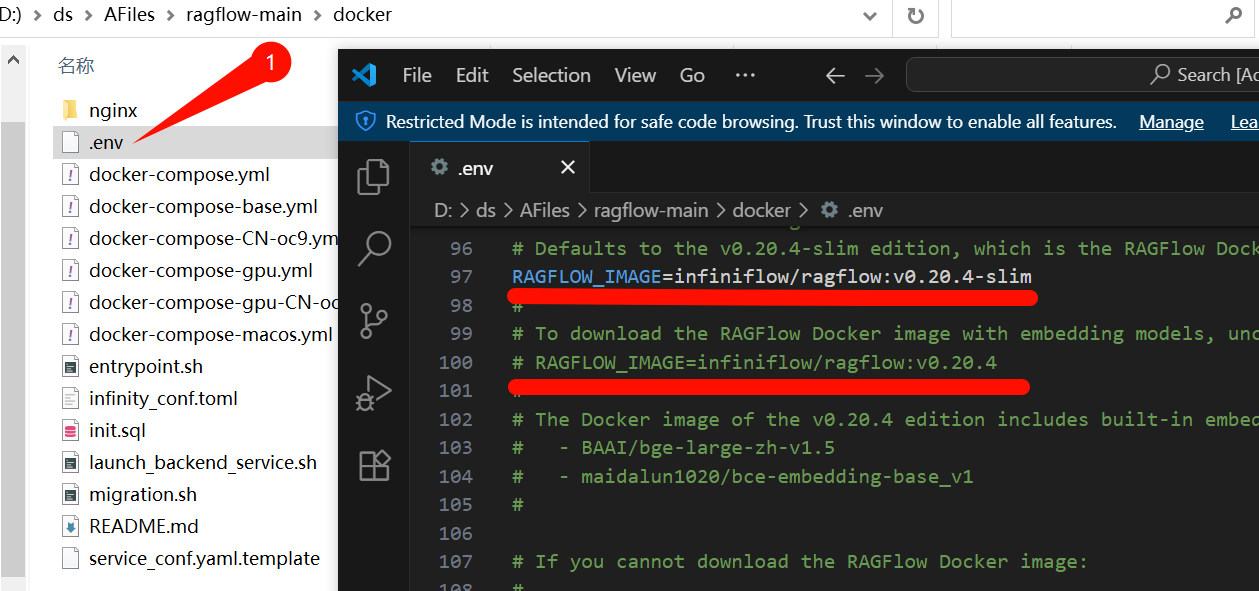
Task: Click line number 100 in the editor gutter
Action: coord(456,362)
